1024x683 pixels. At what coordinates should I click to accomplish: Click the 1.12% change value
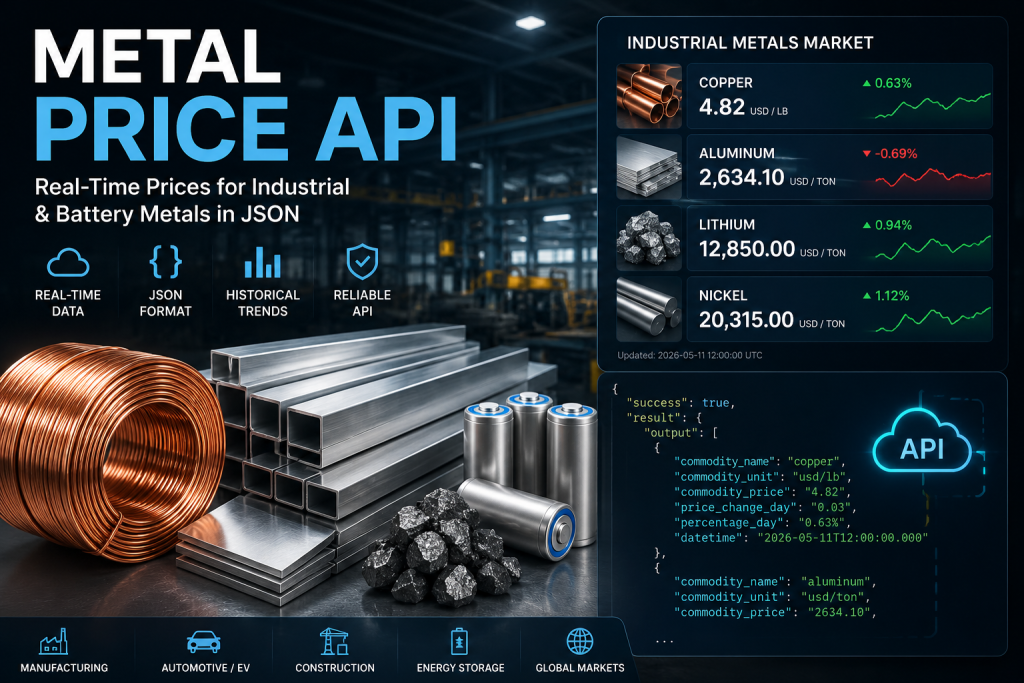(x=891, y=296)
